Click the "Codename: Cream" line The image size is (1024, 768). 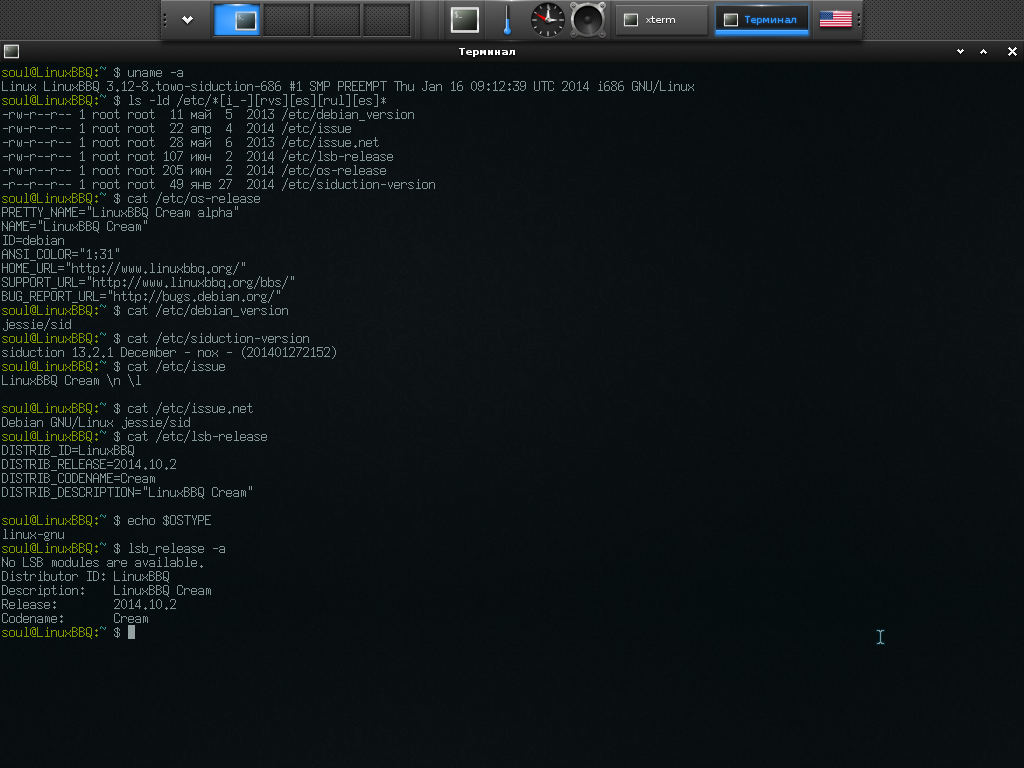pos(74,619)
